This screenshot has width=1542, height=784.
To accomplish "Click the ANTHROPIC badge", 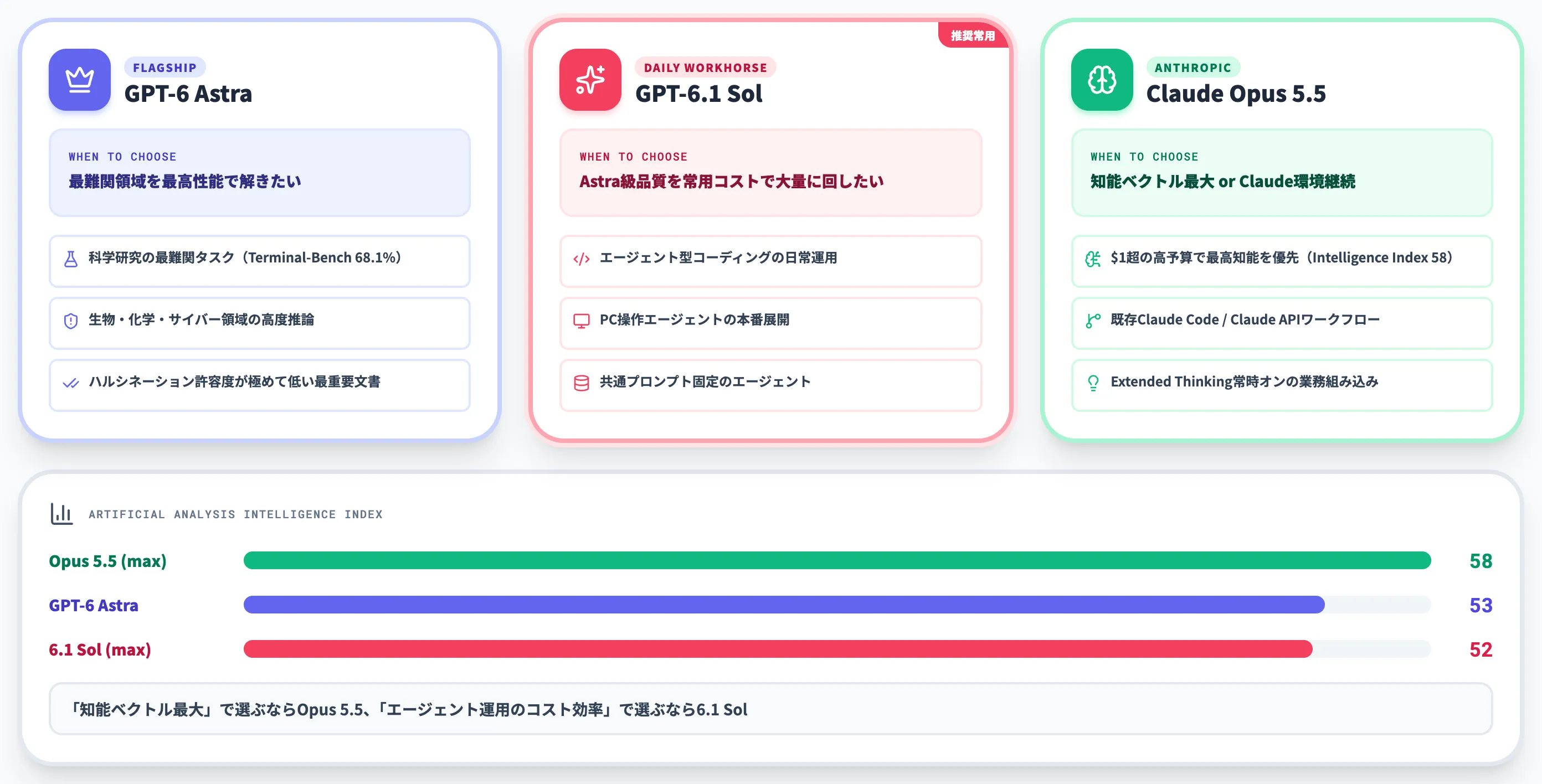I will tap(1193, 68).
